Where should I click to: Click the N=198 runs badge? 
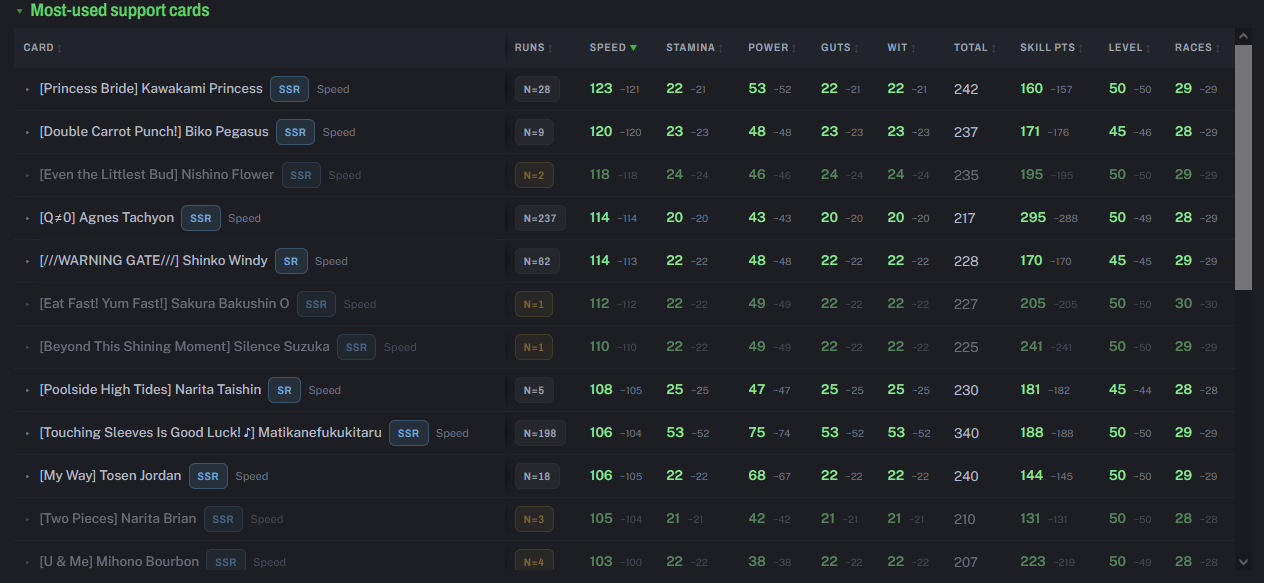tap(540, 433)
